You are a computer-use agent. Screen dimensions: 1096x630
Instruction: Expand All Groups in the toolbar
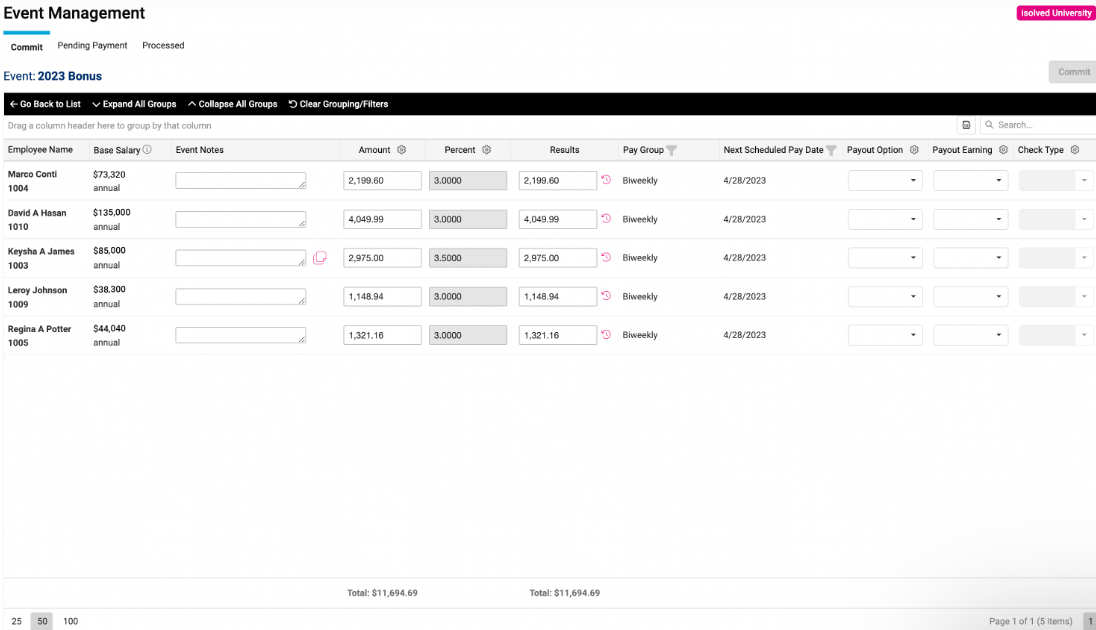(134, 104)
